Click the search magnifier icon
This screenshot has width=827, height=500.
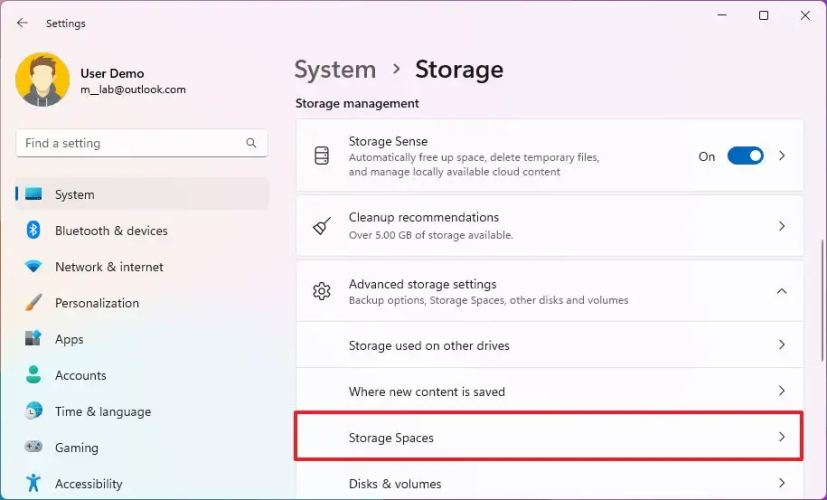point(251,143)
